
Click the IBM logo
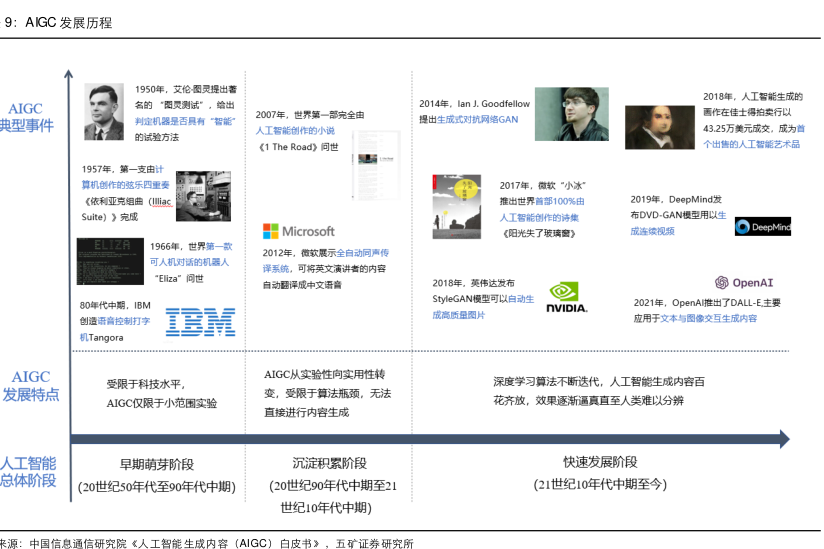(x=200, y=322)
